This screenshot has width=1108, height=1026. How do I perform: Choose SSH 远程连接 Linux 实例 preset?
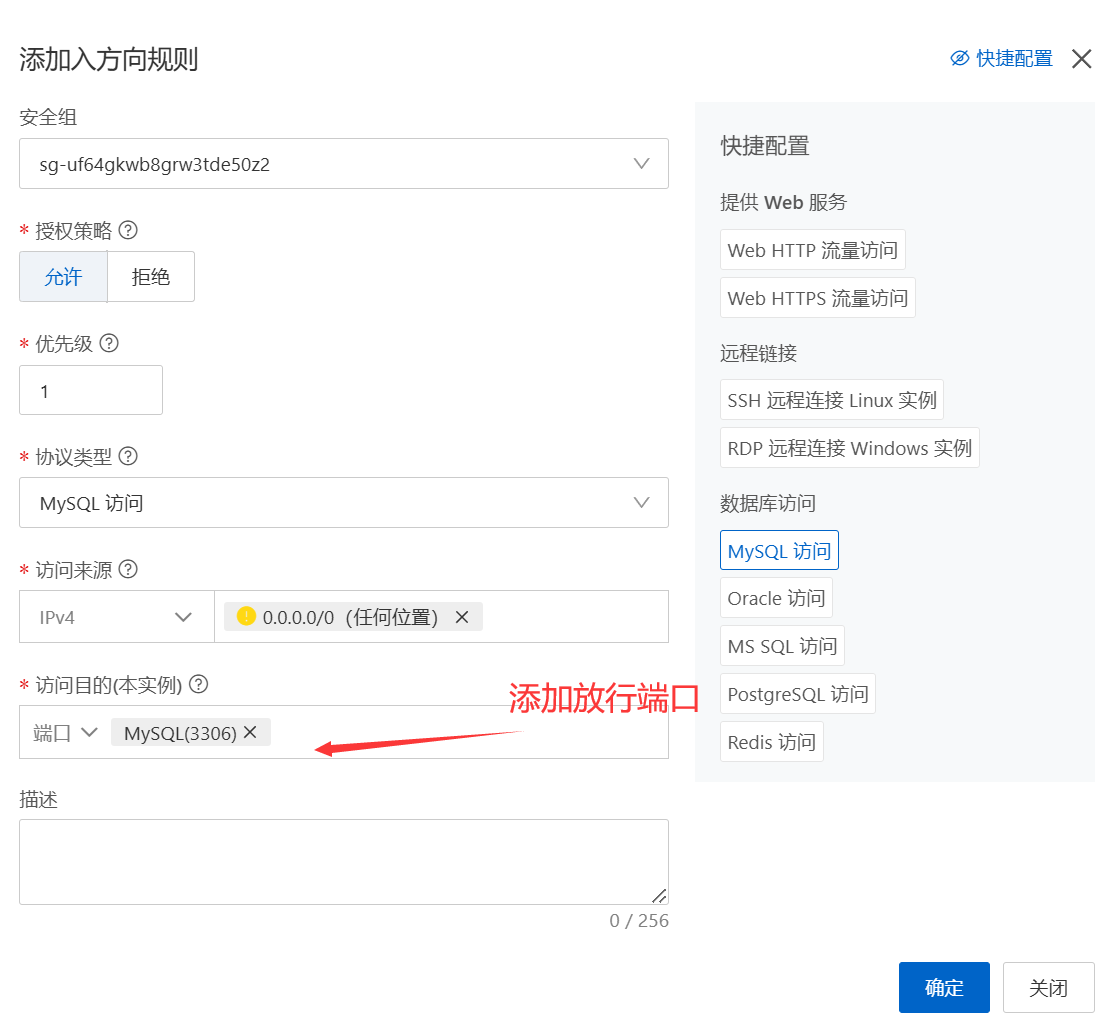pos(831,400)
